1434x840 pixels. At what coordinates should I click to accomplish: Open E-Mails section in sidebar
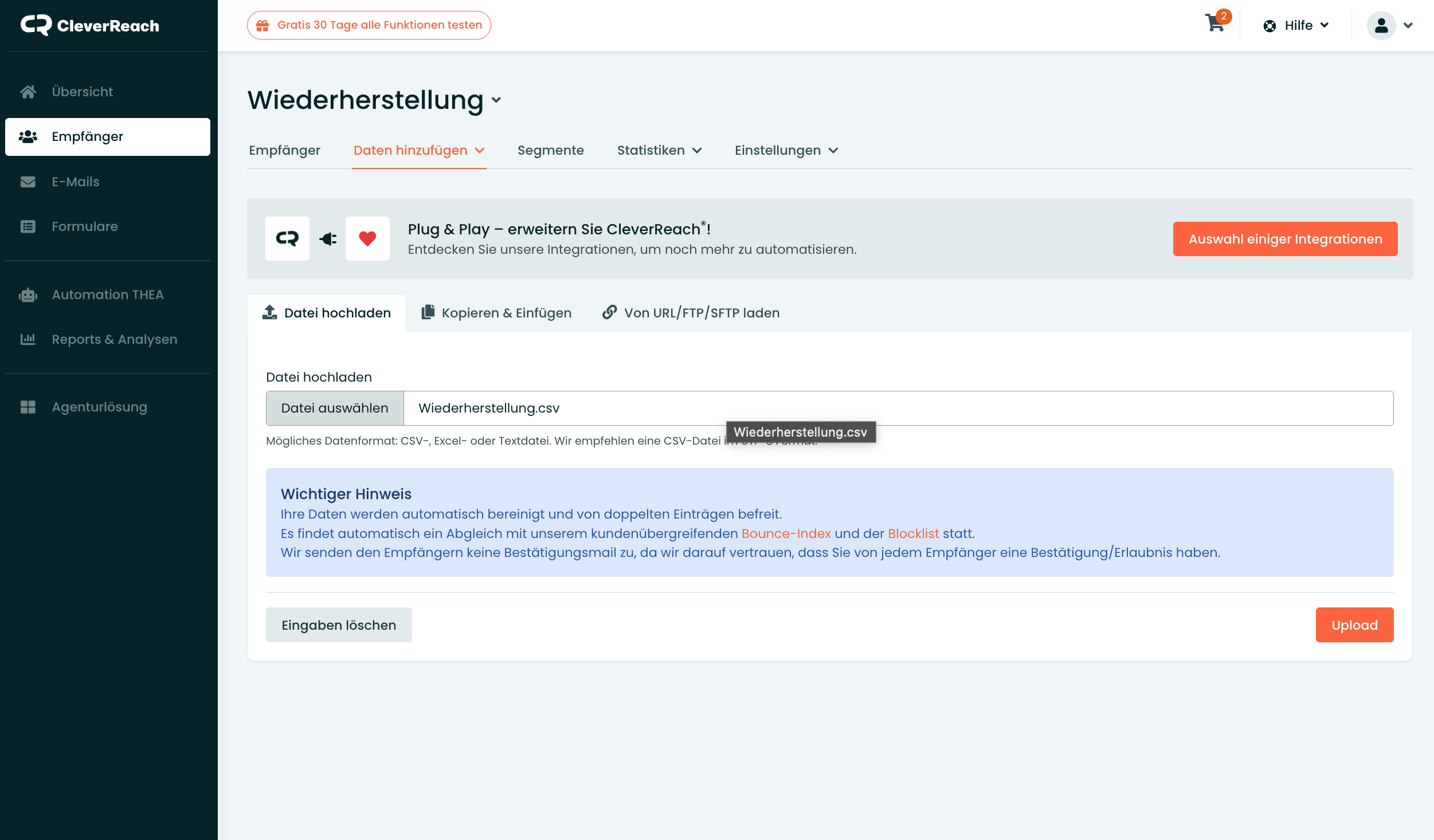click(x=108, y=182)
